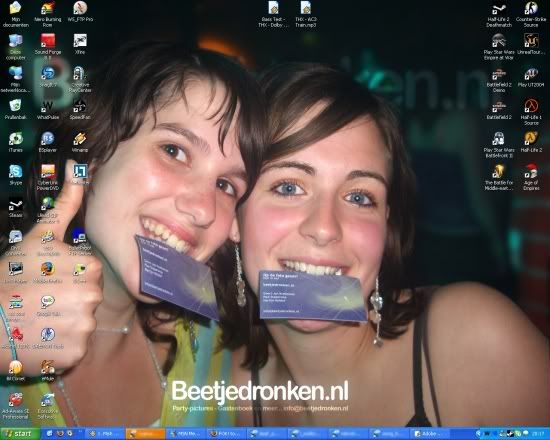This screenshot has width=550, height=440.
Task: Open the Windows start menu
Action: pos(20,434)
